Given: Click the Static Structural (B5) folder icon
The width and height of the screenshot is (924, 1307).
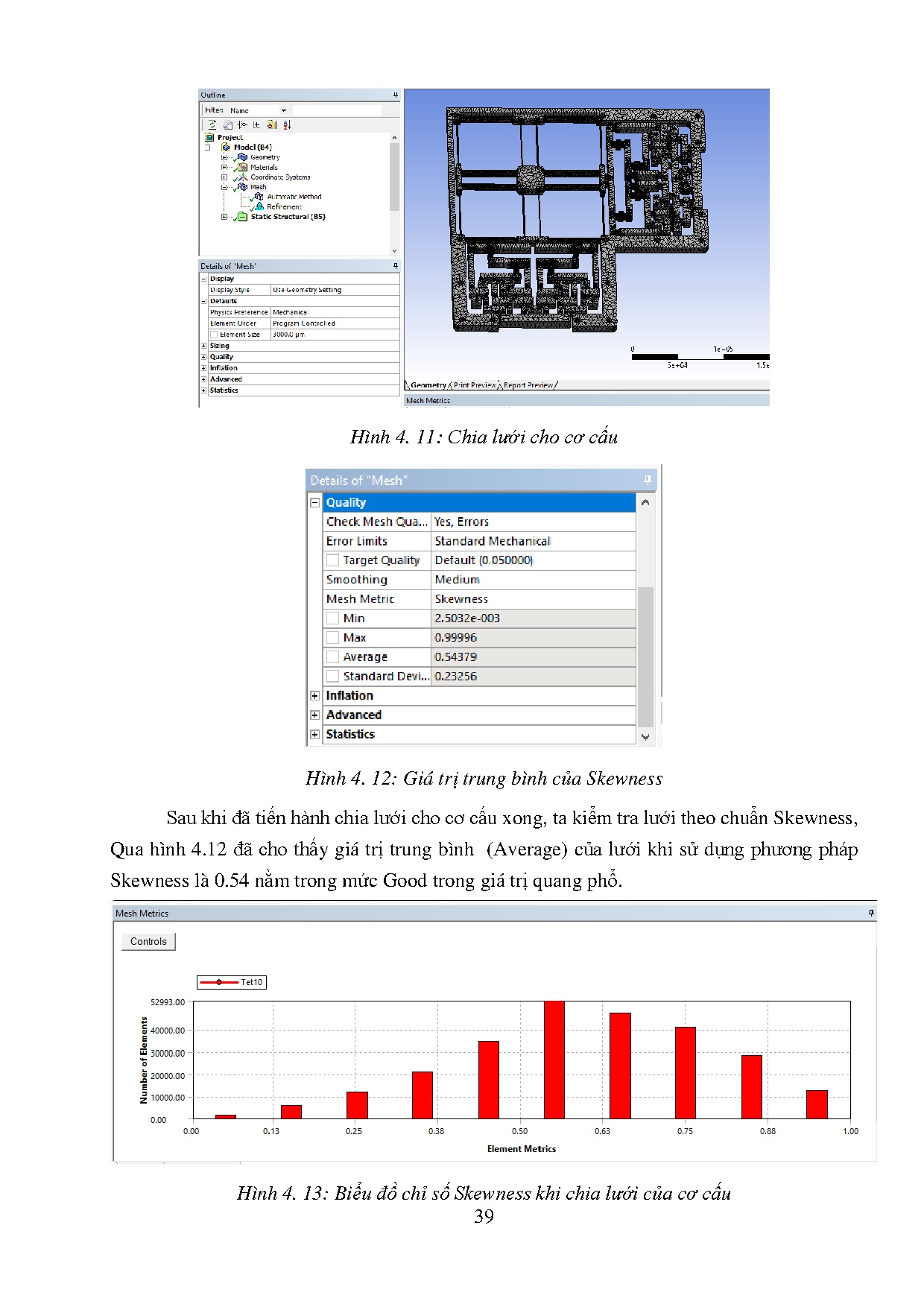Looking at the screenshot, I should 241,217.
